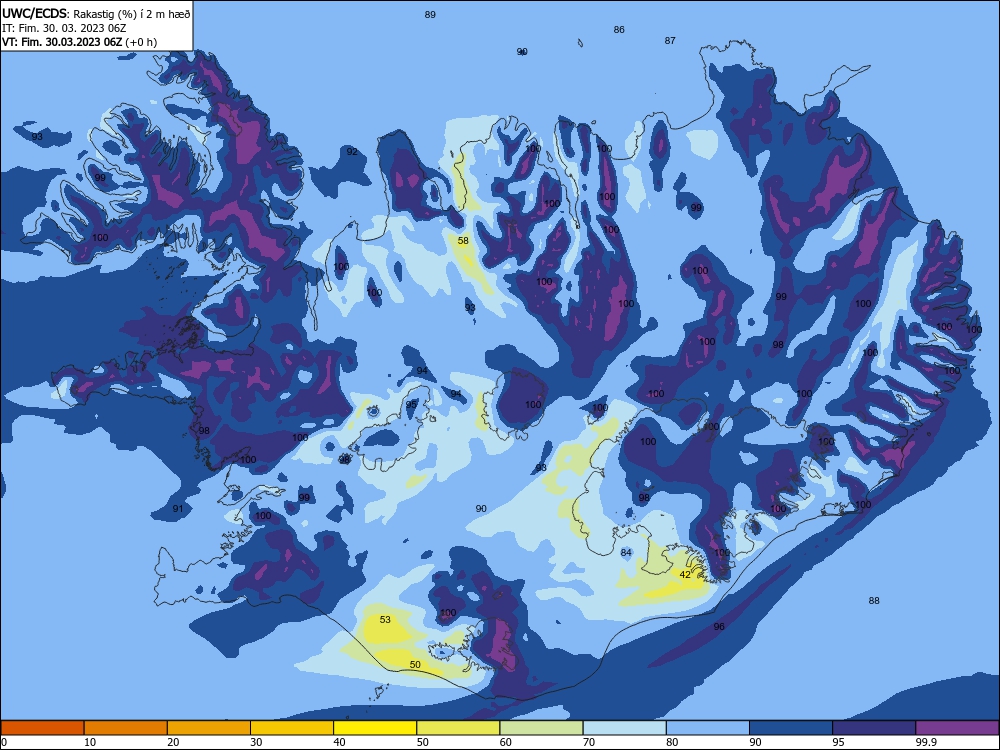Click the humidity value 84 on the map
The image size is (1000, 750).
pos(626,552)
